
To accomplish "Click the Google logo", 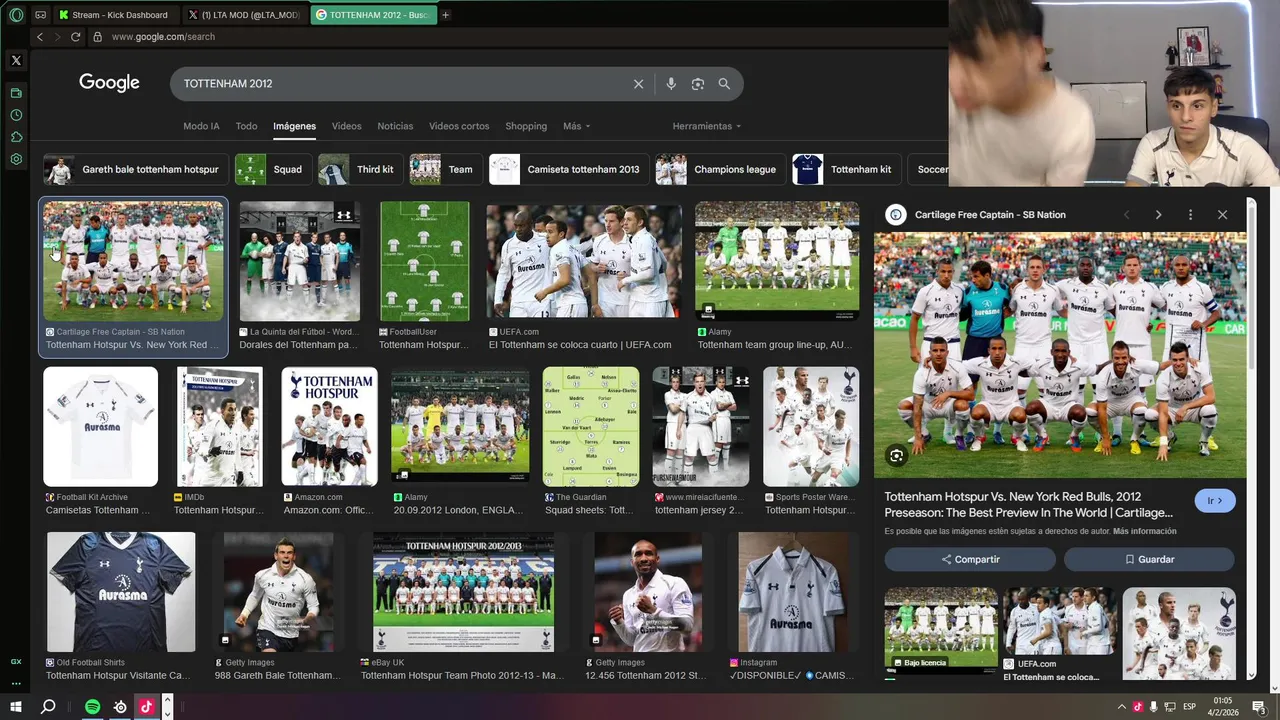I will 109,84.
